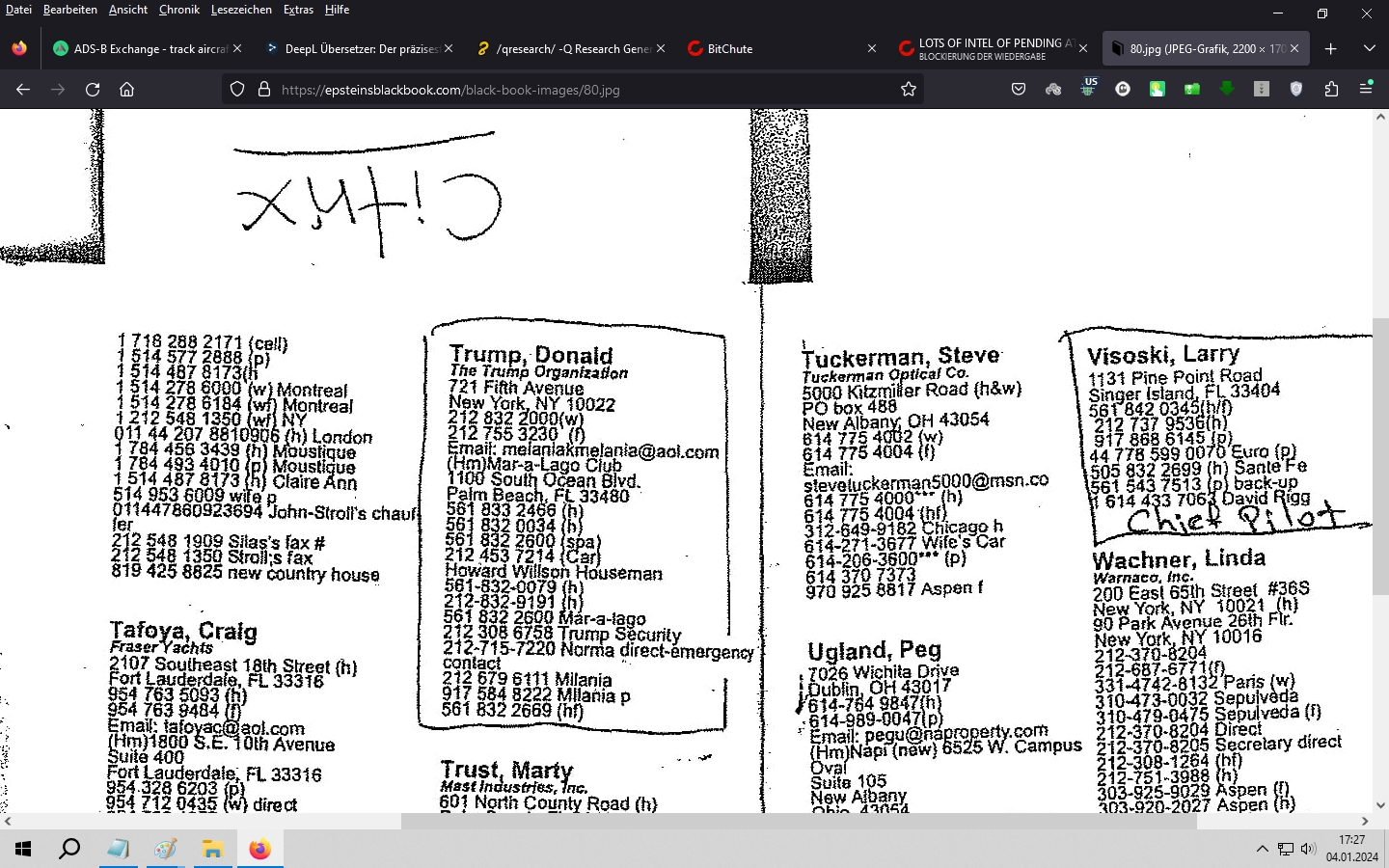Click the scroll-left arrow on horizontal scrollbar
The height and width of the screenshot is (868, 1389).
pyautogui.click(x=8, y=822)
